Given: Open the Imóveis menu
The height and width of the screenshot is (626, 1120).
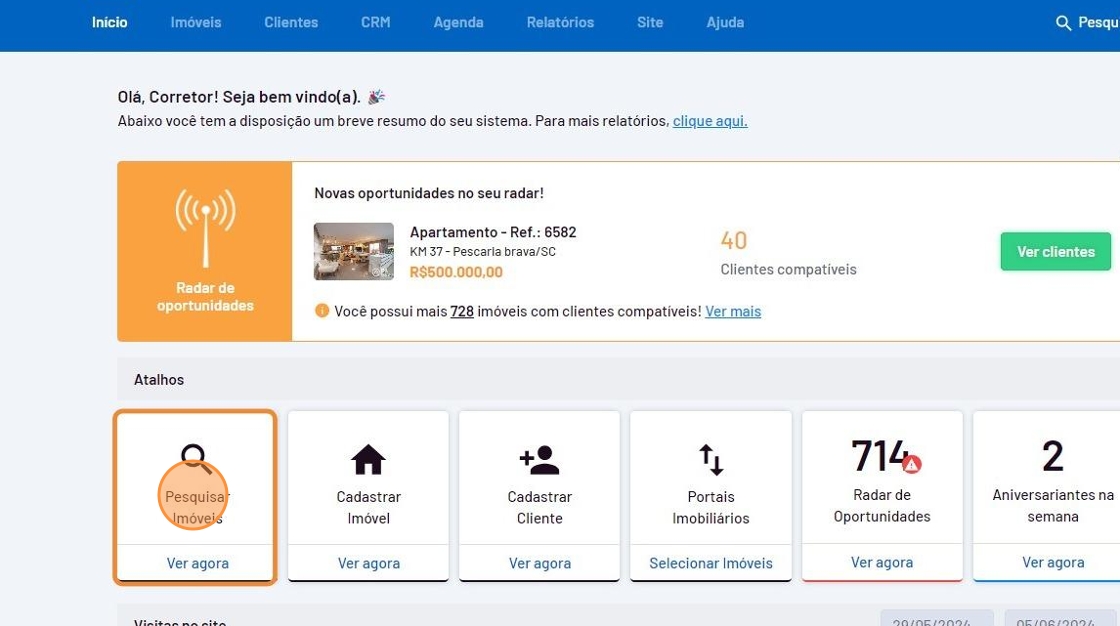Looking at the screenshot, I should 196,22.
